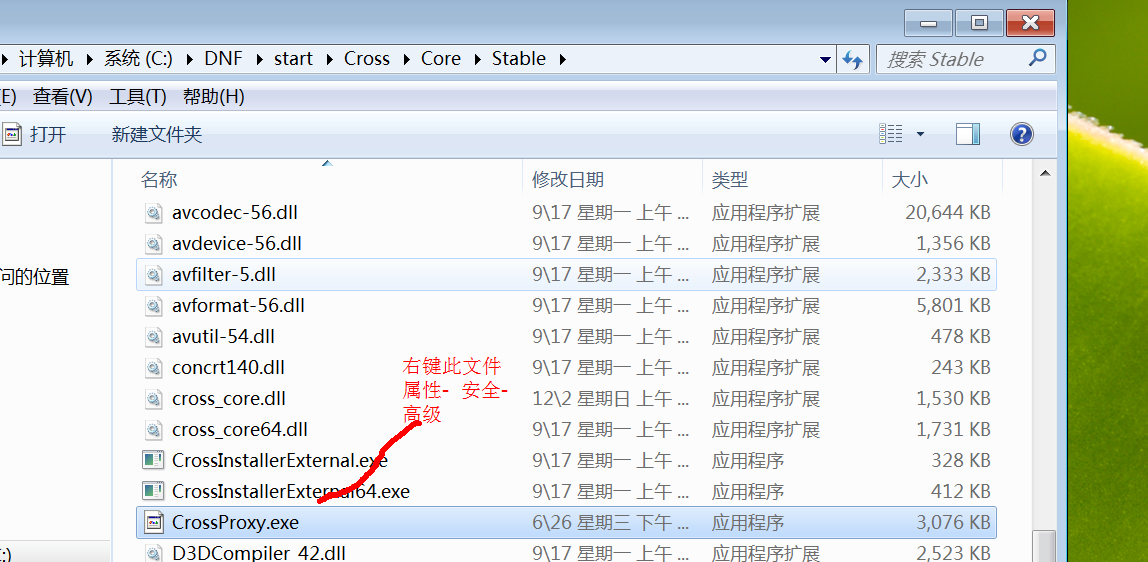The width and height of the screenshot is (1148, 562).
Task: Click the avcodec-56.dll file icon
Action: [x=153, y=213]
